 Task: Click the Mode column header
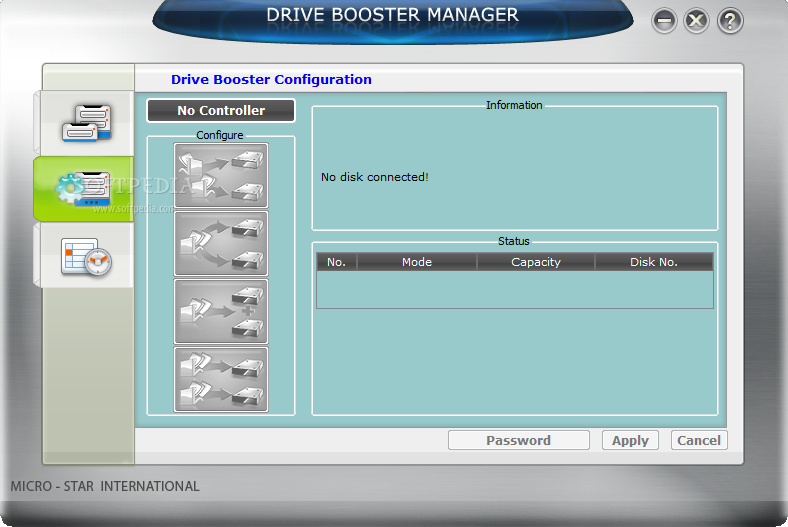pyautogui.click(x=417, y=262)
